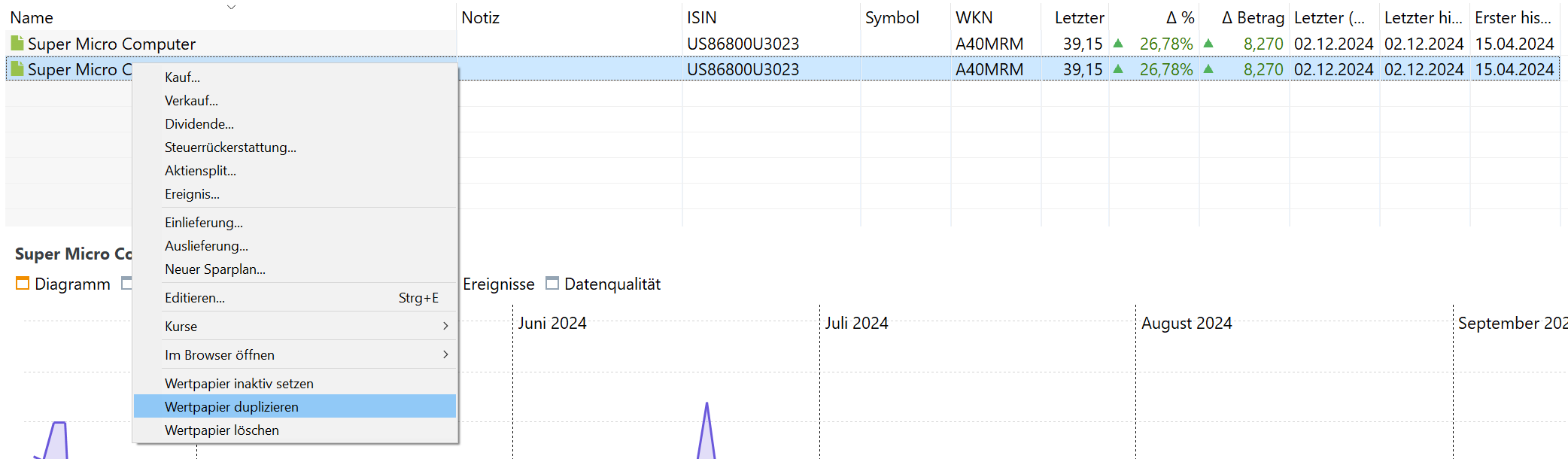Click the security icon of the highlighted row

tap(17, 69)
